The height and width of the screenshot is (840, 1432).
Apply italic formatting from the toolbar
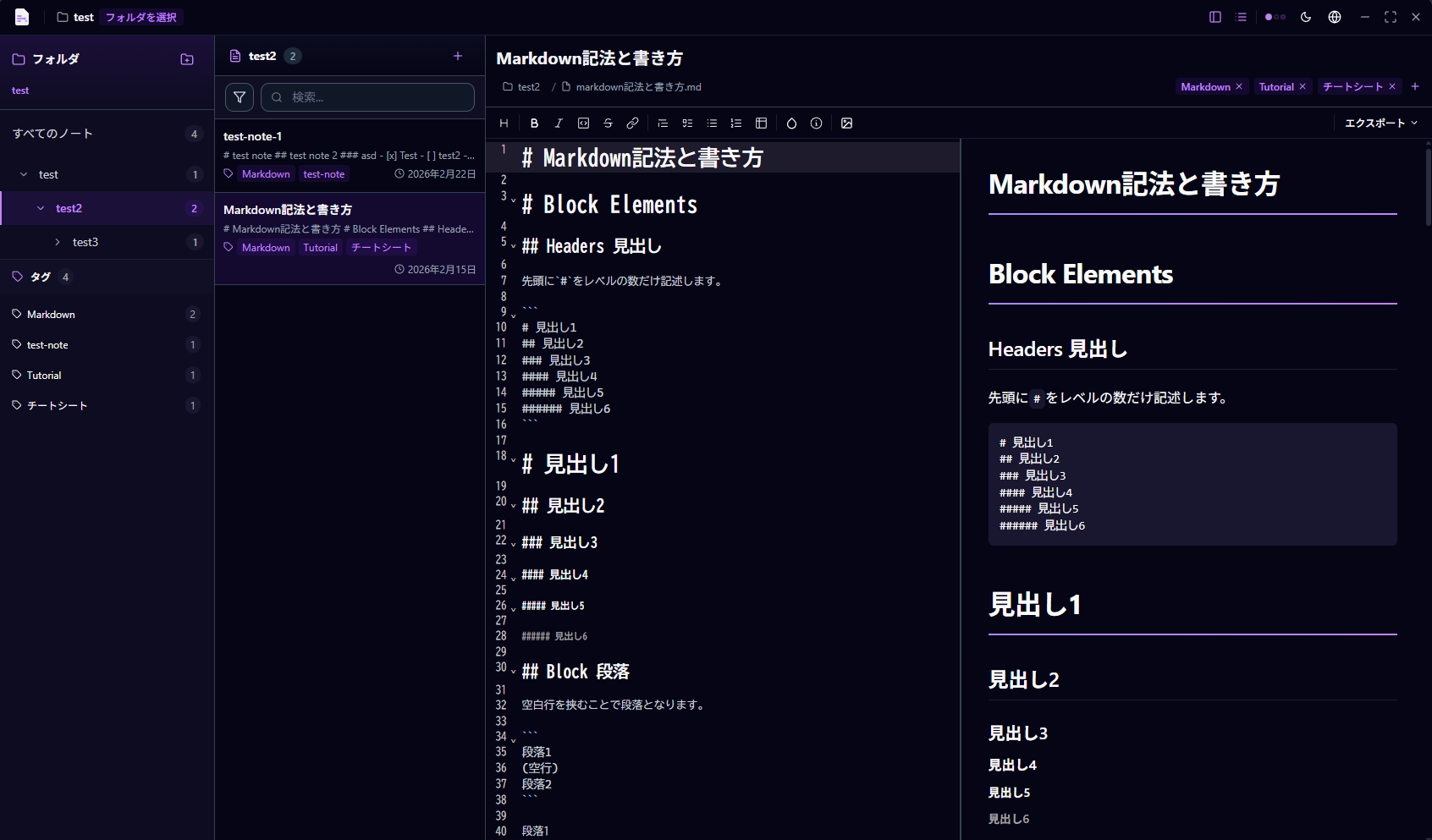coord(559,123)
